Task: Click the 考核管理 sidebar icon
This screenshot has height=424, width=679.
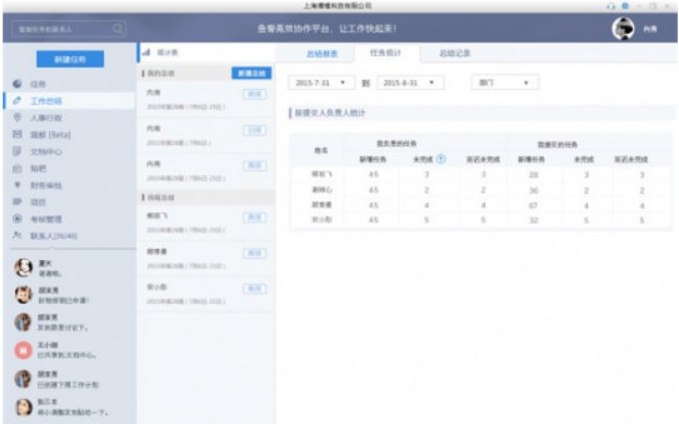Action: coord(18,218)
